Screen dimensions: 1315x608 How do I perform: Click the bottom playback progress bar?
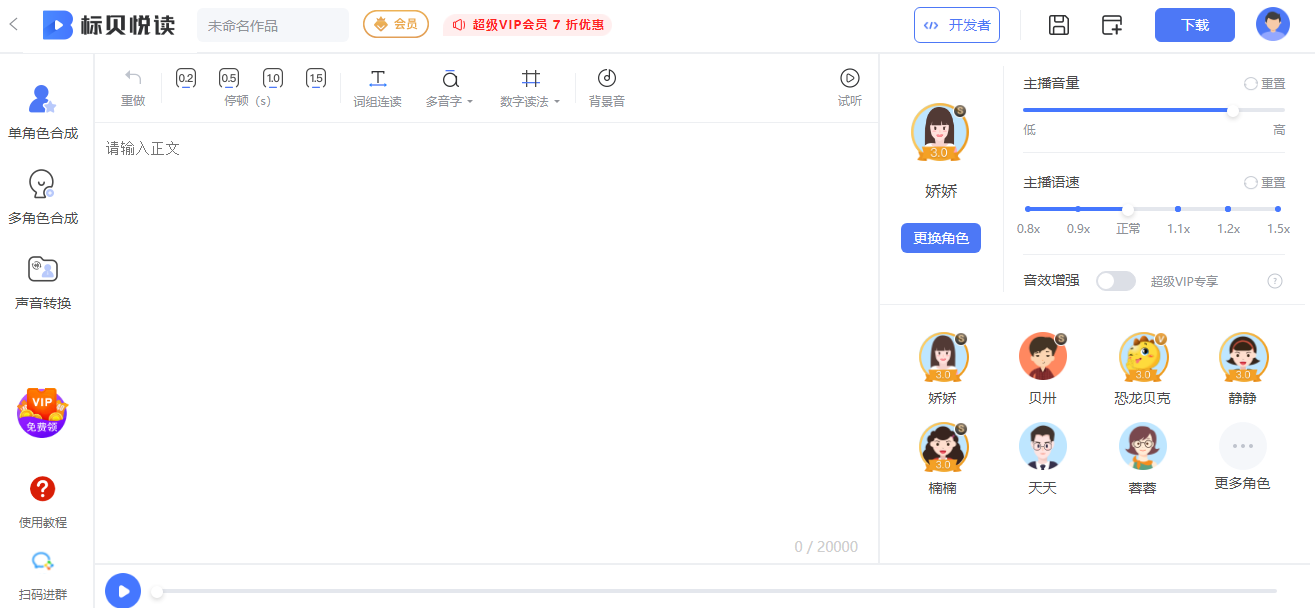[x=716, y=591]
